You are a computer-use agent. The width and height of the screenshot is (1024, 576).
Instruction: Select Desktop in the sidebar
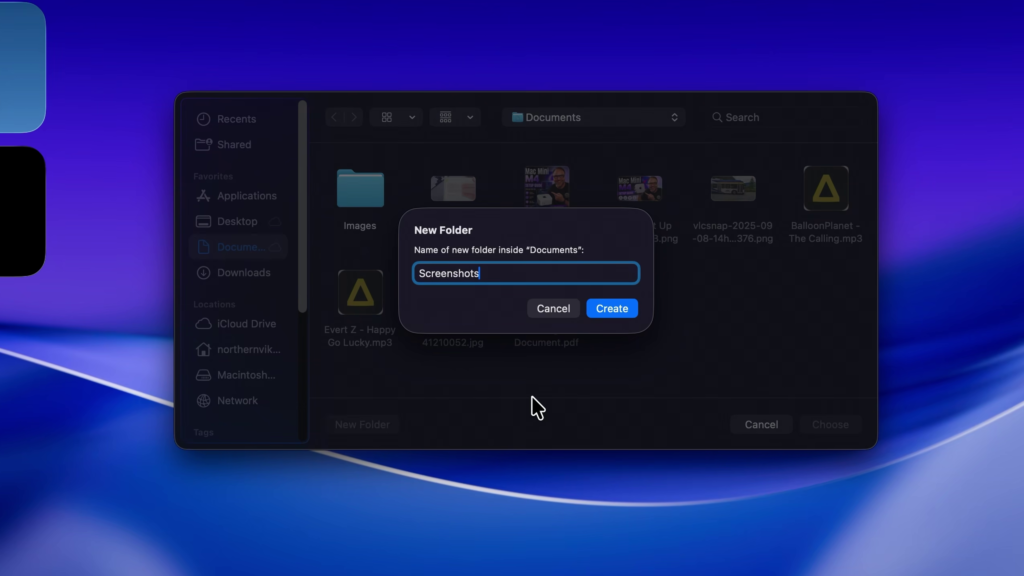(237, 221)
